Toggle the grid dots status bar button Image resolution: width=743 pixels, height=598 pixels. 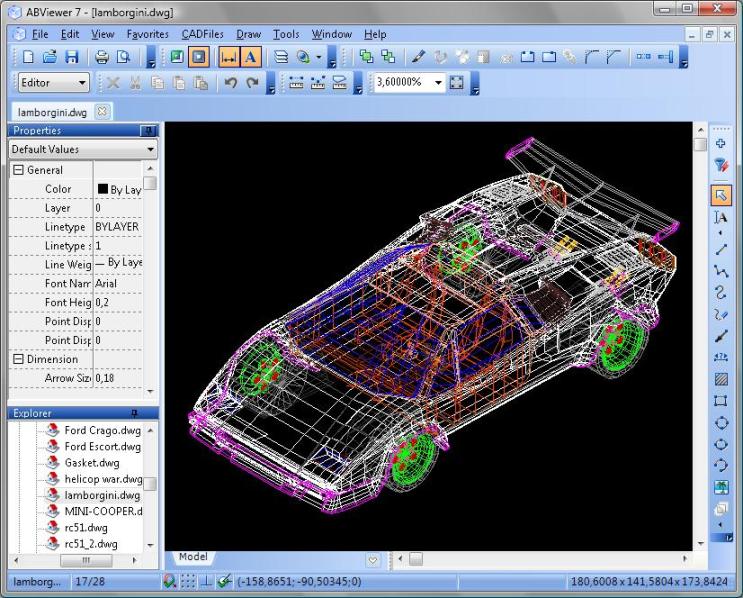188,581
